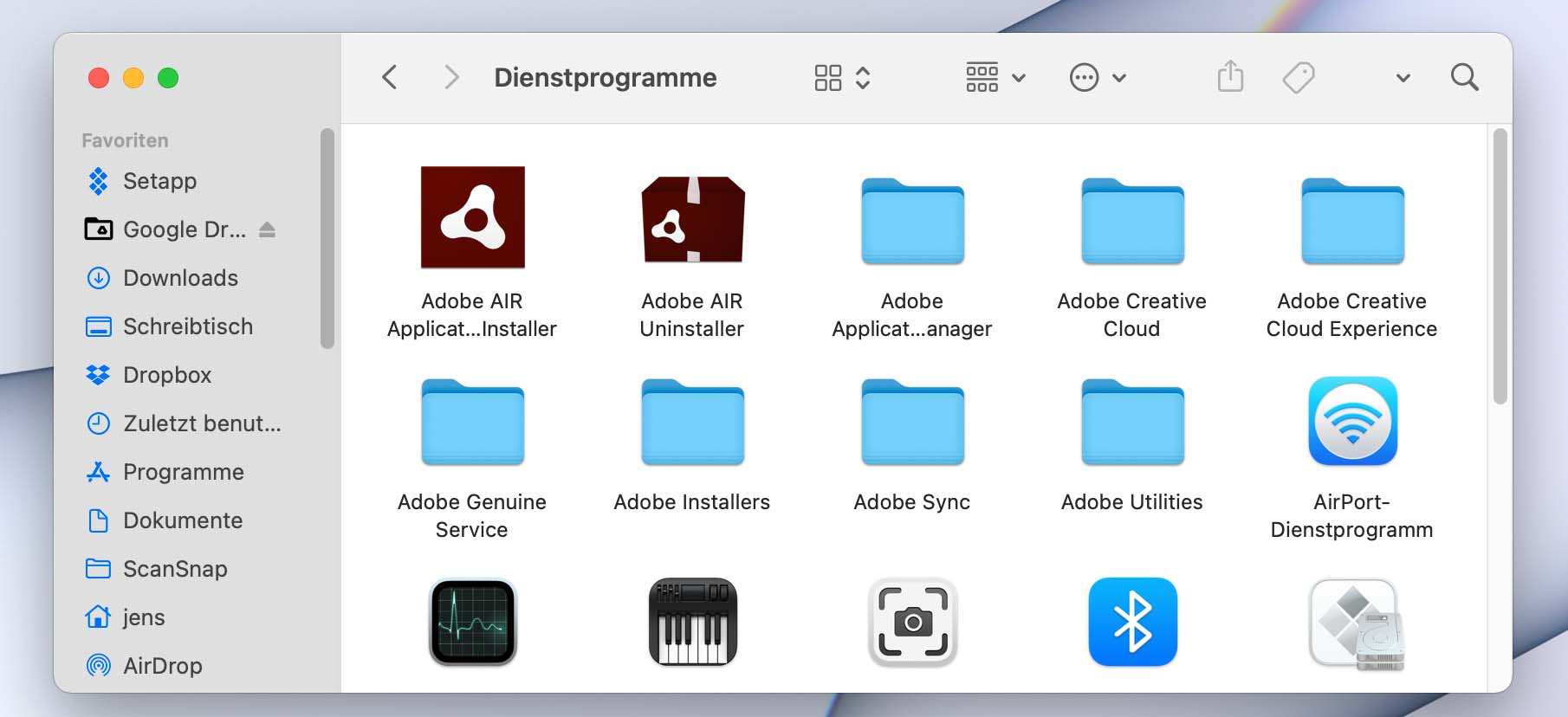Click the Adobe Utilities name label
The width and height of the screenshot is (1568, 717).
pos(1132,502)
